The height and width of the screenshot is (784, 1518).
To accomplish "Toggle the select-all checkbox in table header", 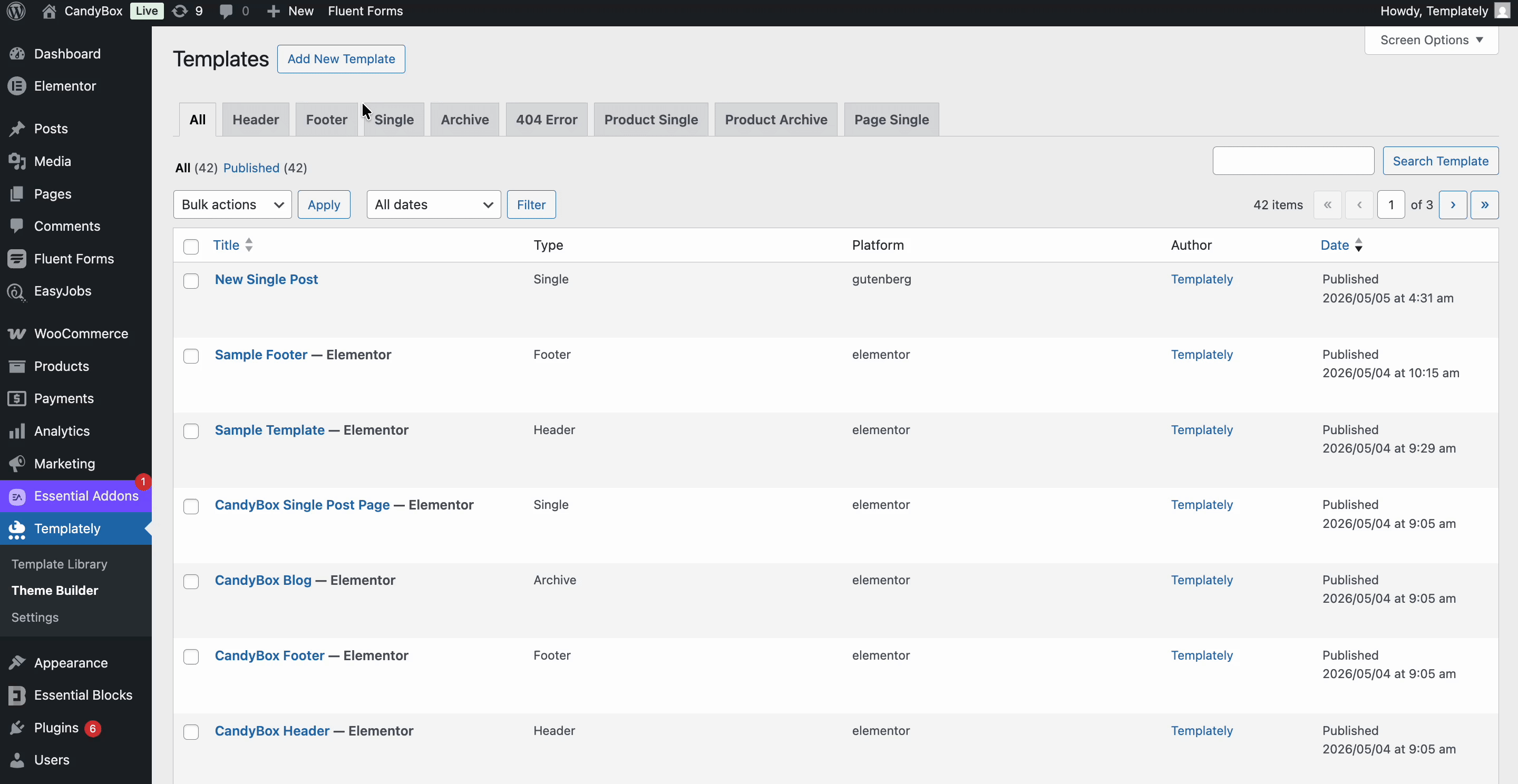I will point(191,246).
